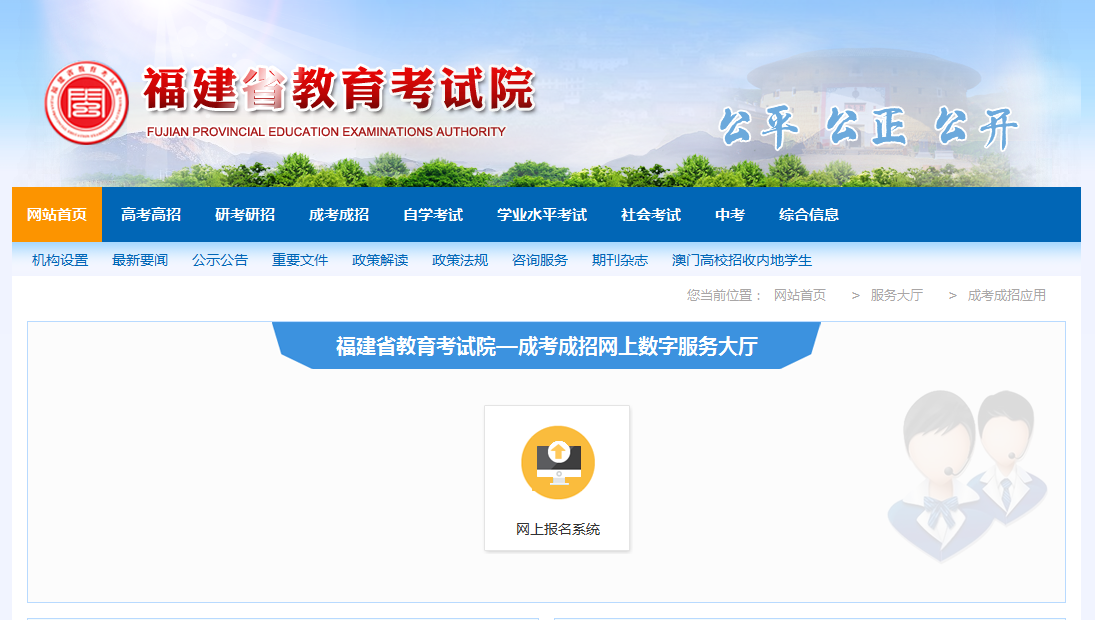Click the red circular authority seal logo
The image size is (1095, 620).
(x=87, y=103)
